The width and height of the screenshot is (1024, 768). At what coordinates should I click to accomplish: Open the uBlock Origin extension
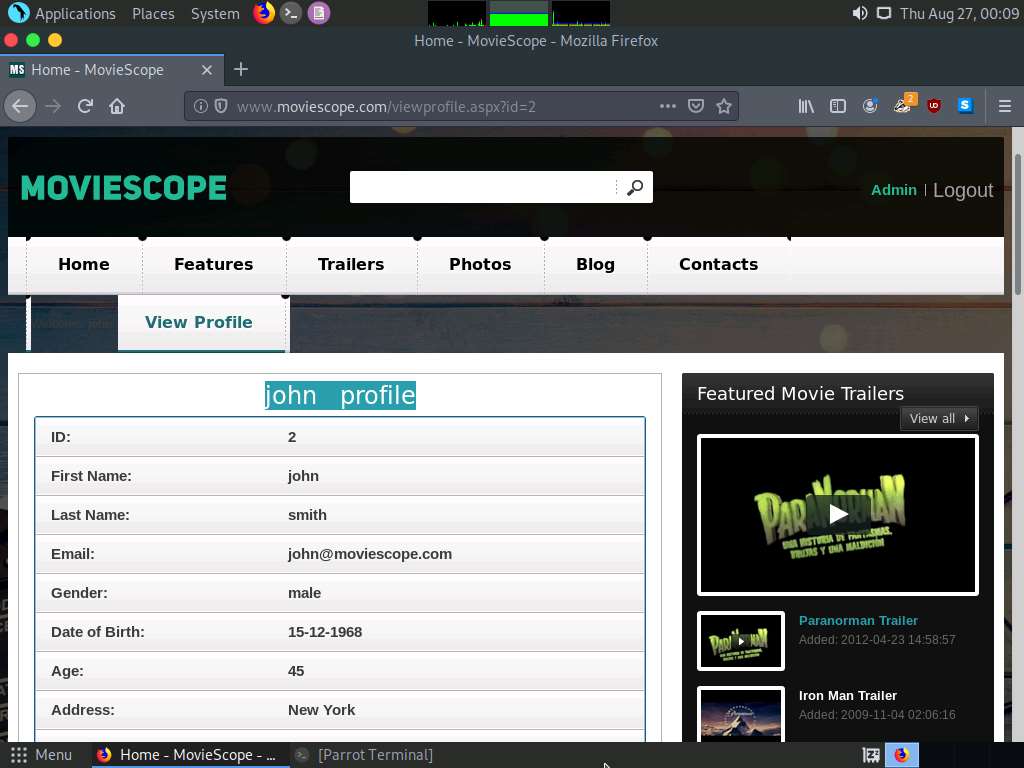click(933, 106)
